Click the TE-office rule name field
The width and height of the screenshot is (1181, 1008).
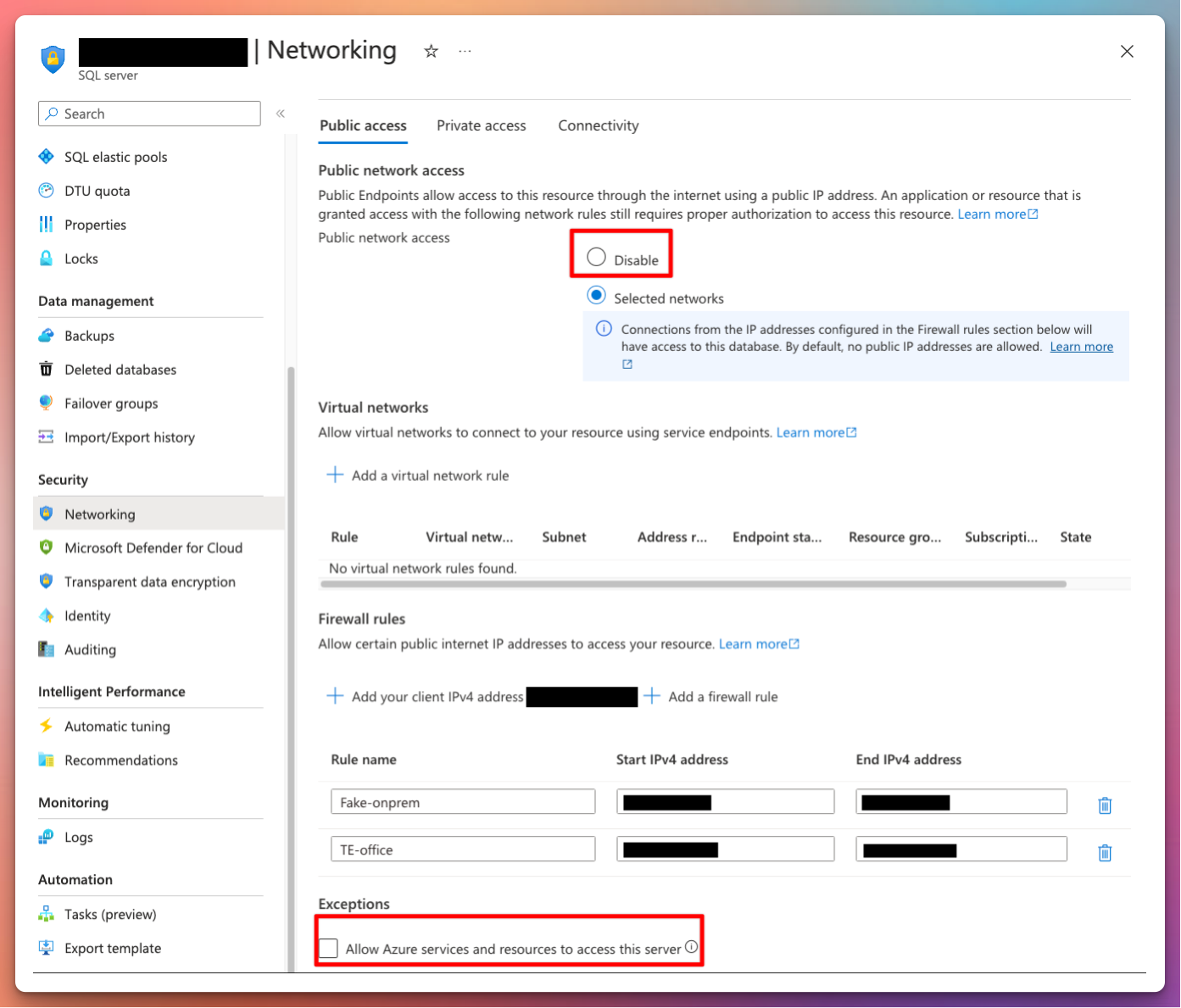coord(463,849)
